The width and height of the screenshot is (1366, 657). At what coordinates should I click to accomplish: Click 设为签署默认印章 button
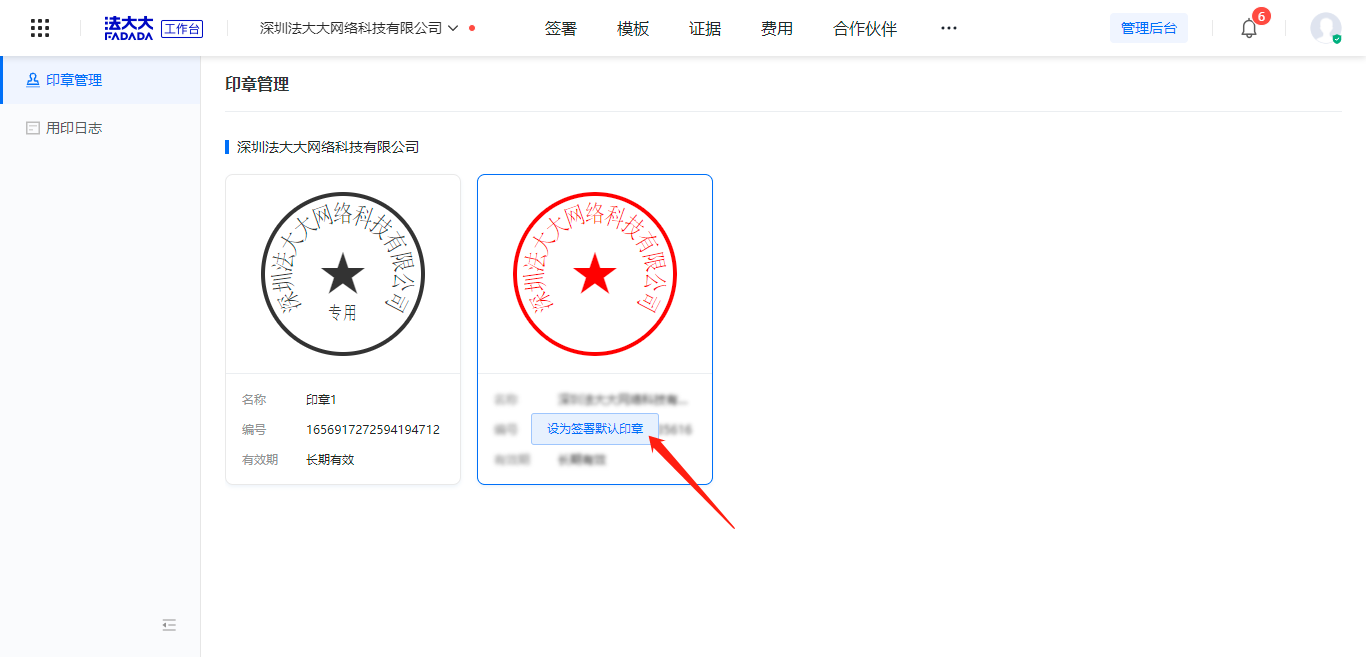595,429
